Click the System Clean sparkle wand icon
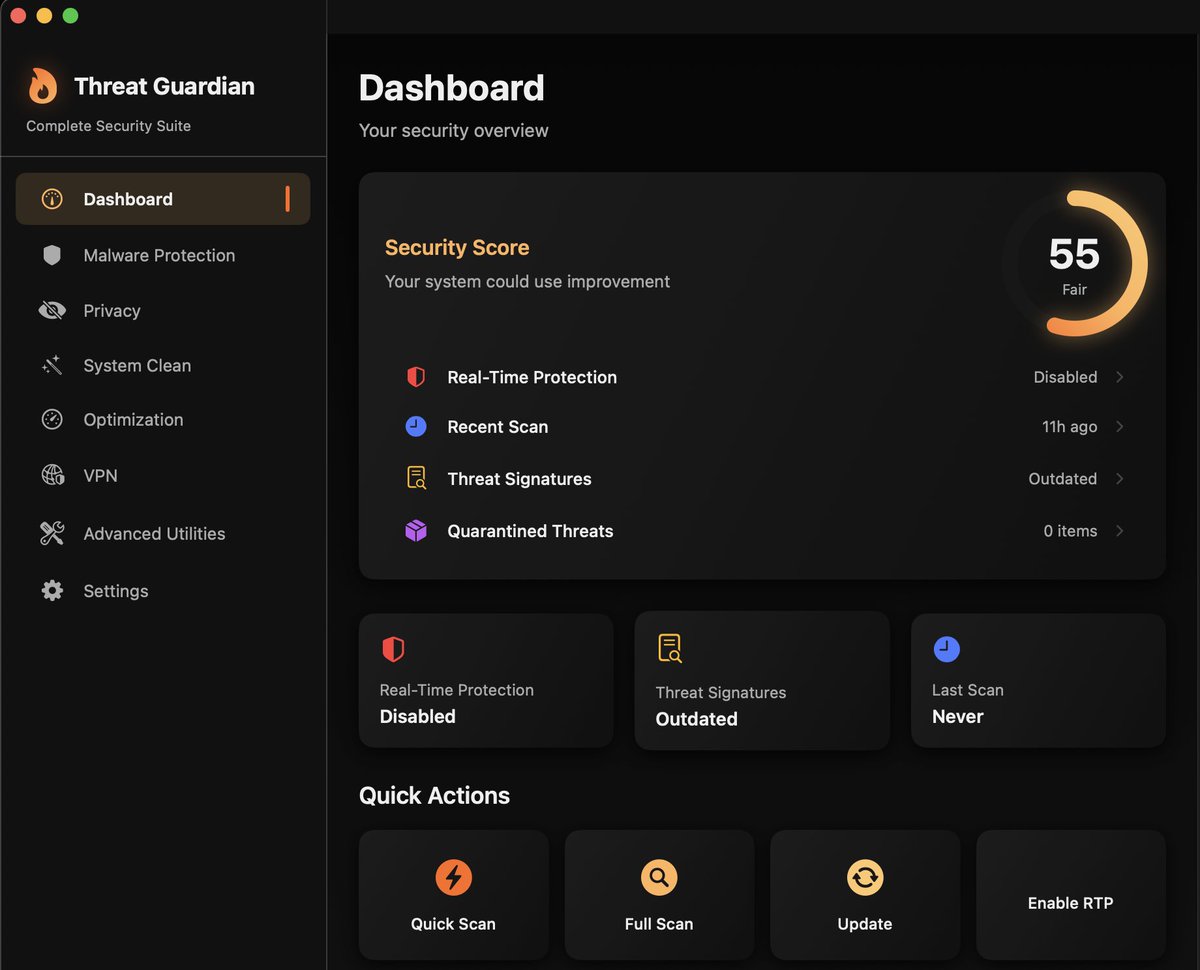 (x=52, y=365)
